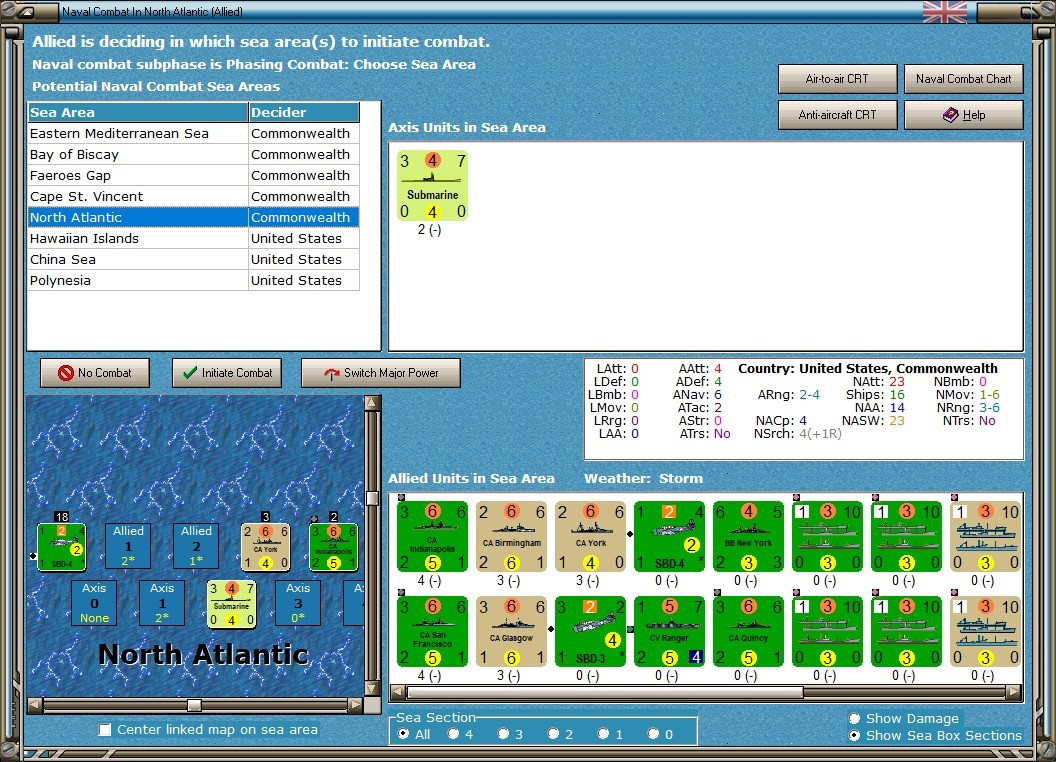
Task: Select the CA Birmingham cruiser counter
Action: point(511,536)
